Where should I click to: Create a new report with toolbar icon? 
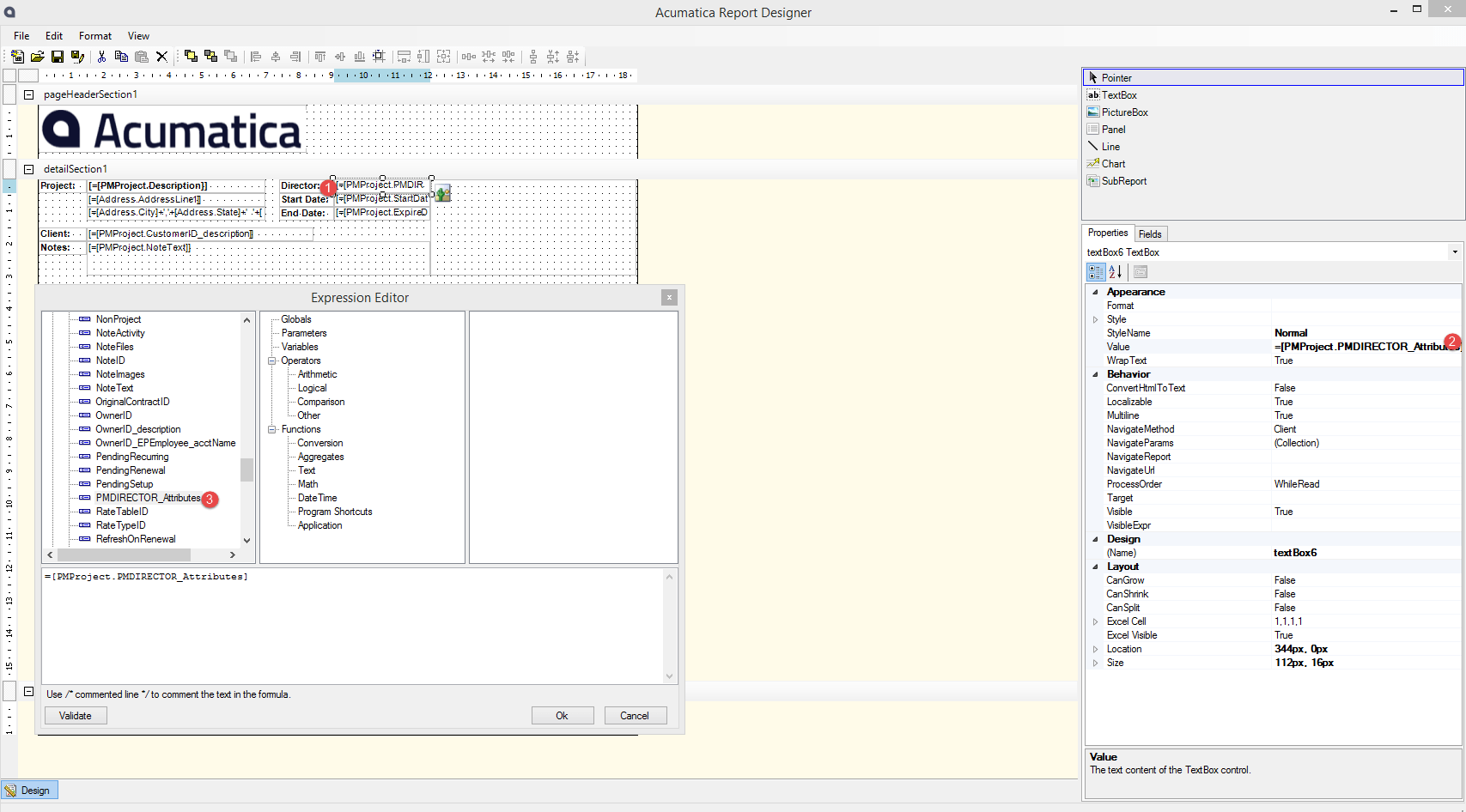[x=17, y=57]
